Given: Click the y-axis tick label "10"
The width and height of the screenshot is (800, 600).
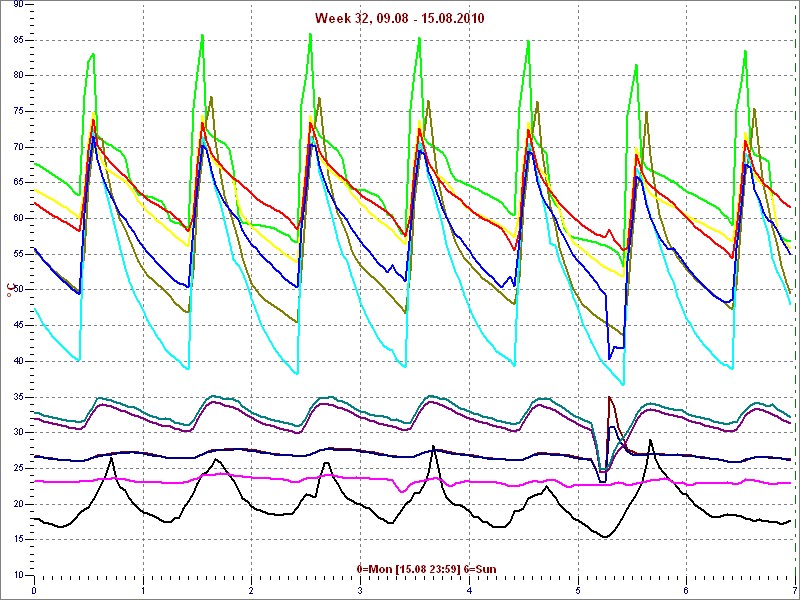Looking at the screenshot, I should pyautogui.click(x=18, y=576).
